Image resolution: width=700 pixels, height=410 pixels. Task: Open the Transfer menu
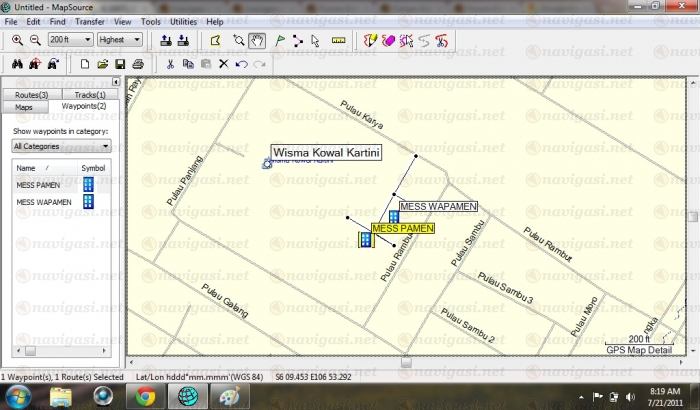click(x=91, y=21)
